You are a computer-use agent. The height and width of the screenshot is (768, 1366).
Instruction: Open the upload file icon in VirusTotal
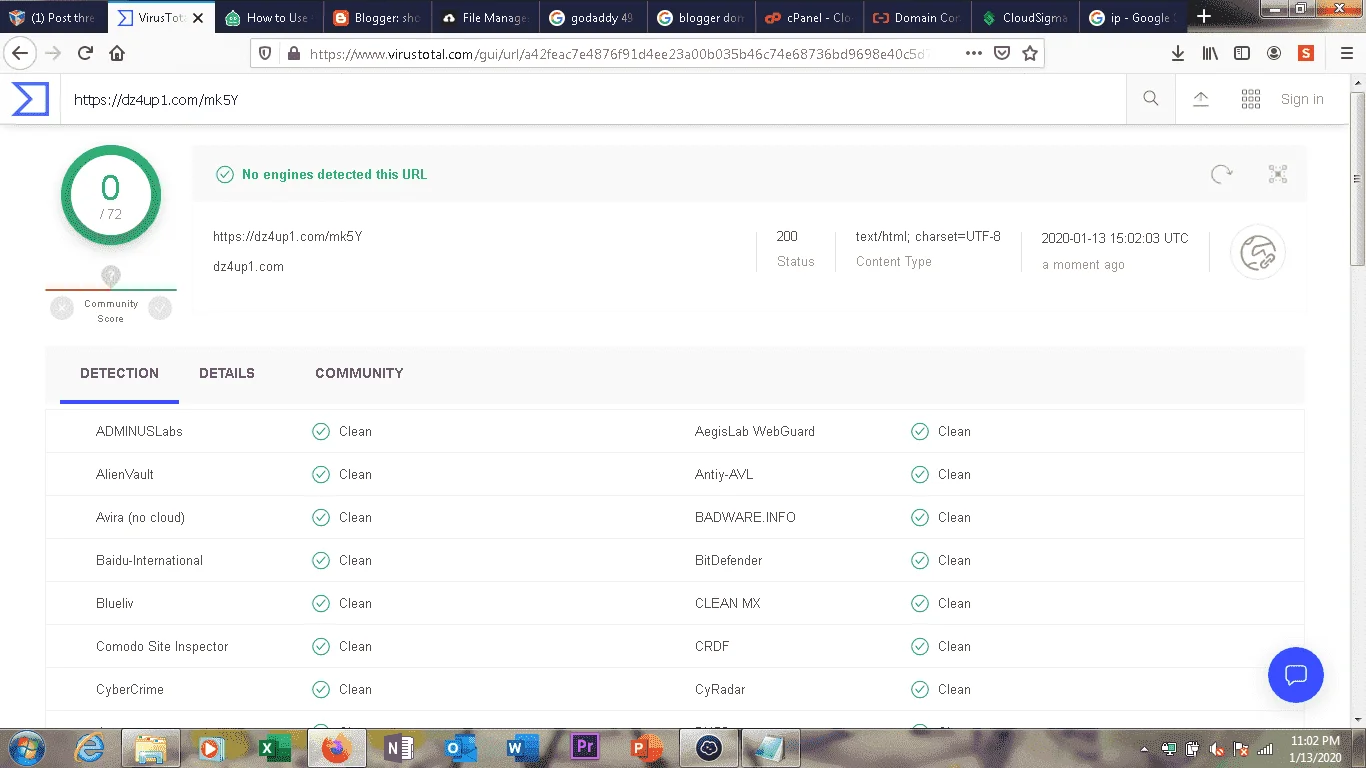(1201, 98)
